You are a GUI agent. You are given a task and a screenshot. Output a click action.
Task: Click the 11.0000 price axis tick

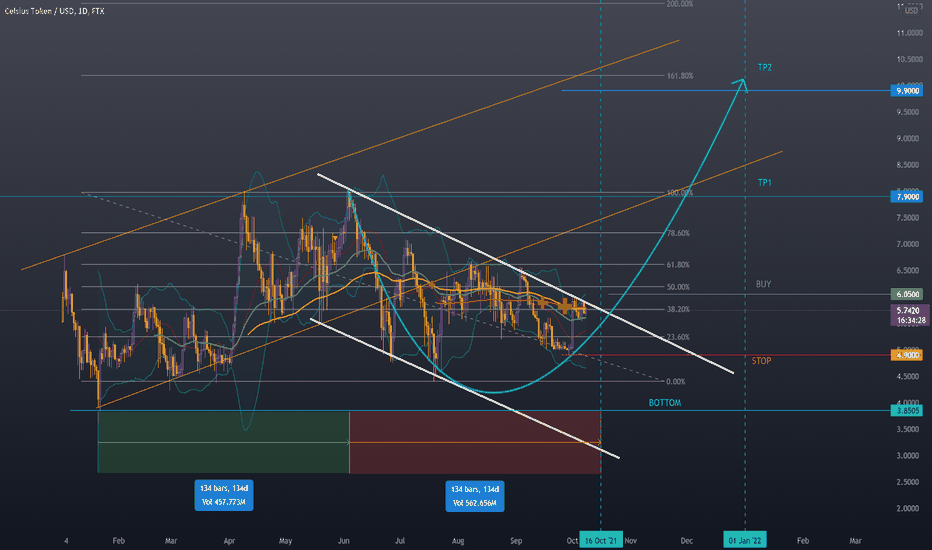pos(909,33)
